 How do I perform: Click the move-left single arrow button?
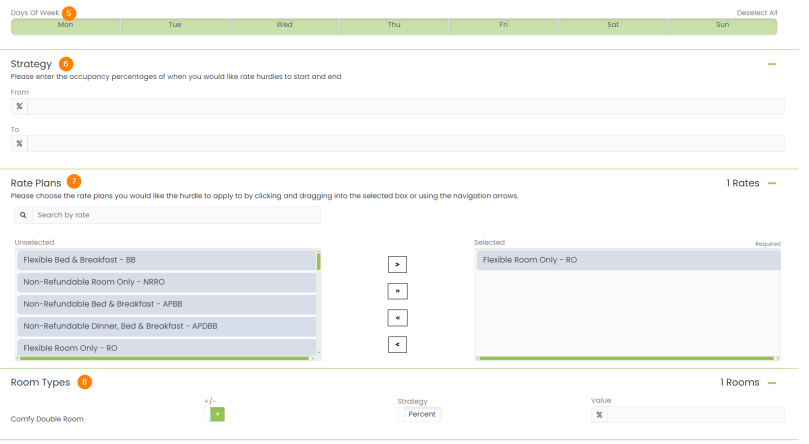(397, 345)
